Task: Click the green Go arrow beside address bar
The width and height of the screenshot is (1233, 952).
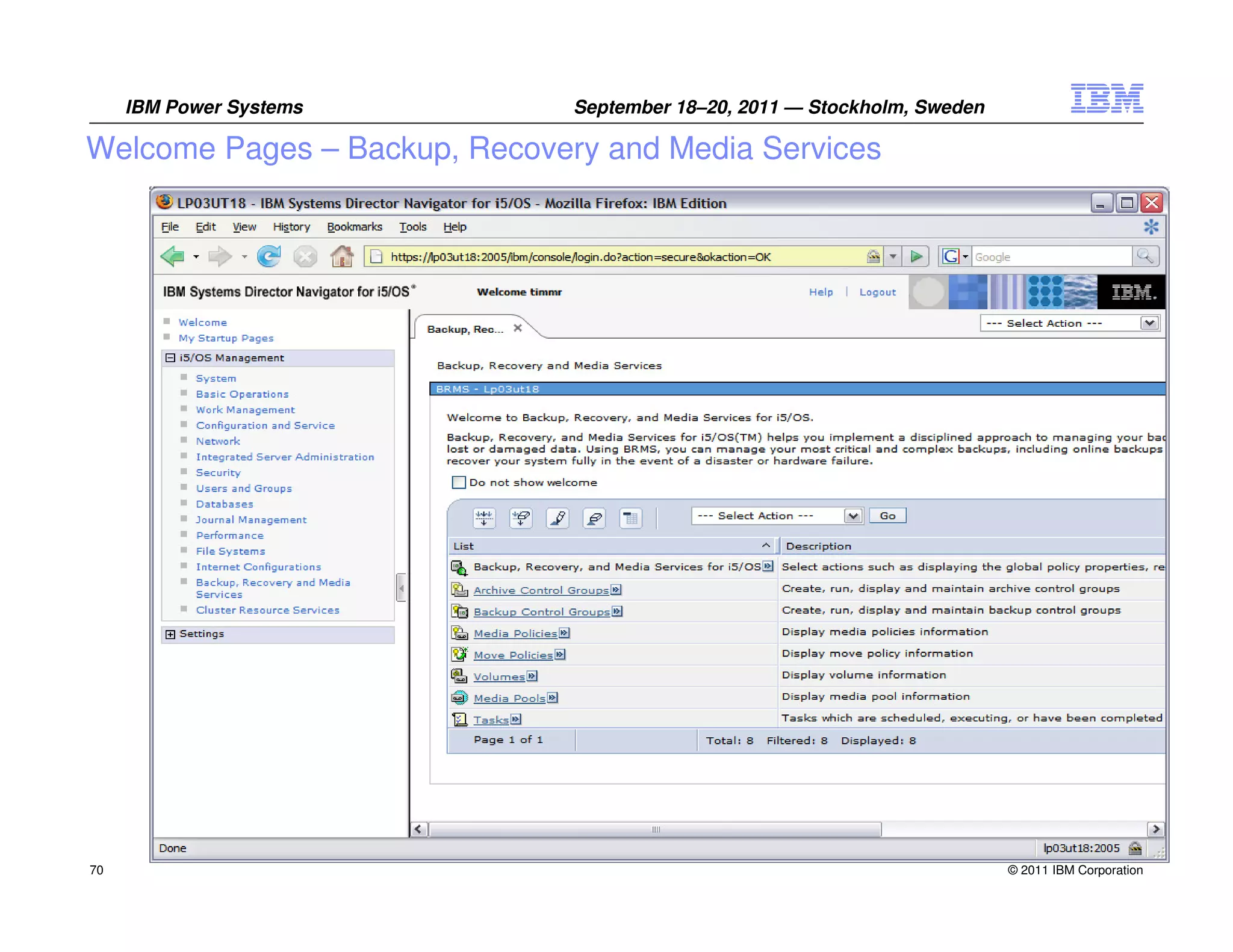Action: (916, 257)
